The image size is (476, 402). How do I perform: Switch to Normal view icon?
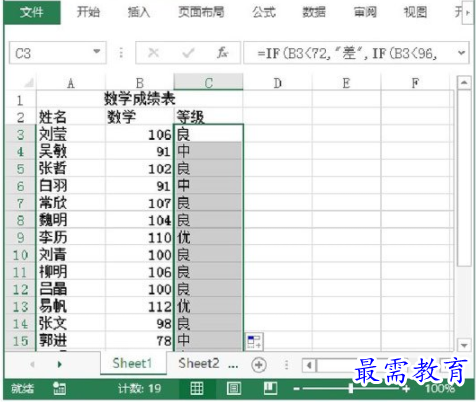coord(197,388)
